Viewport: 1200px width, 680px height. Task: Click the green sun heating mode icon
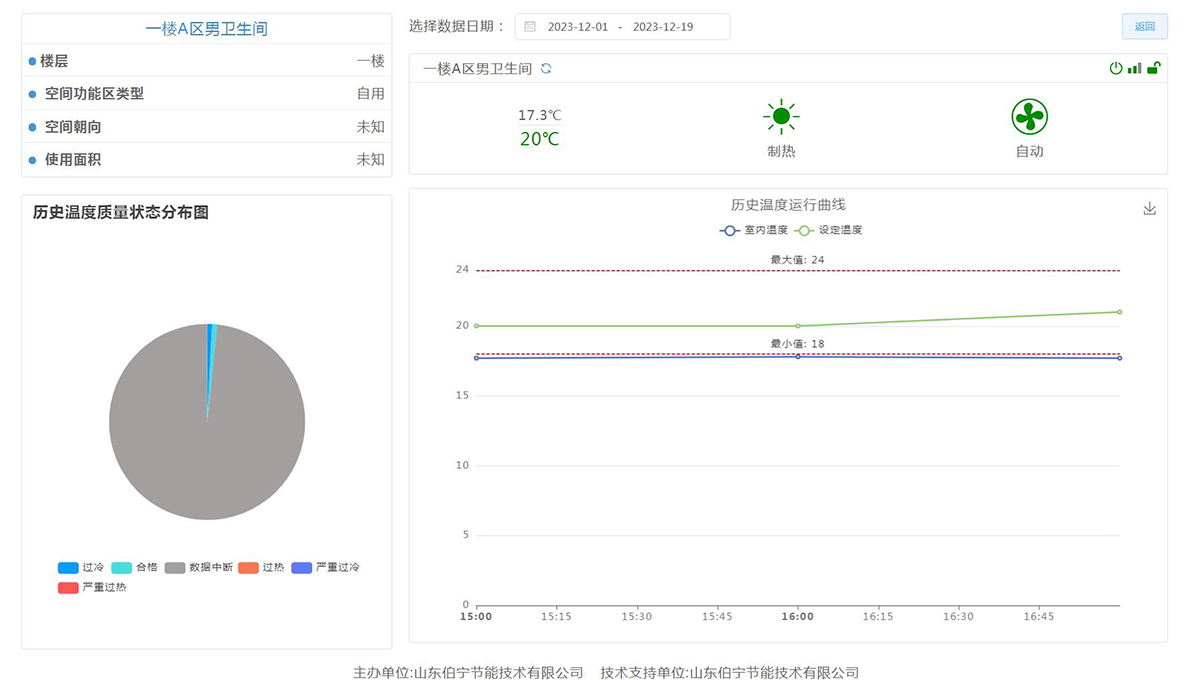781,117
